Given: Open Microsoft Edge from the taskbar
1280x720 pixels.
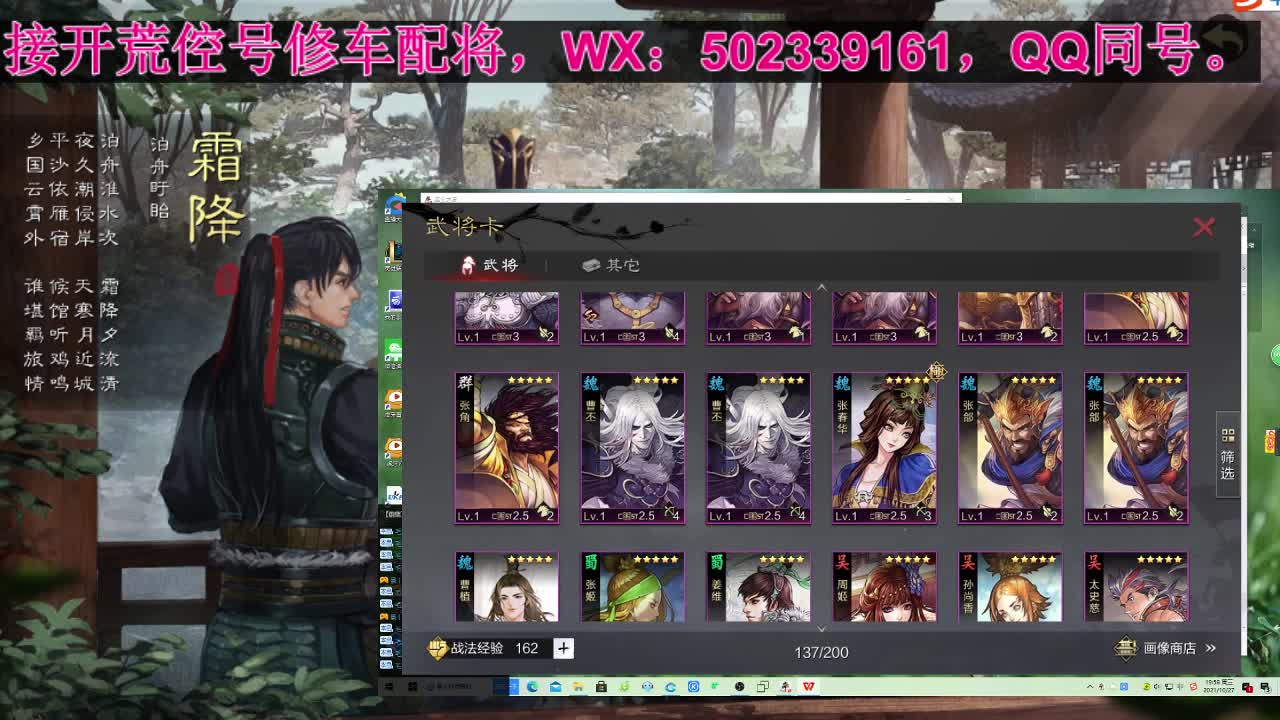Looking at the screenshot, I should coord(533,687).
